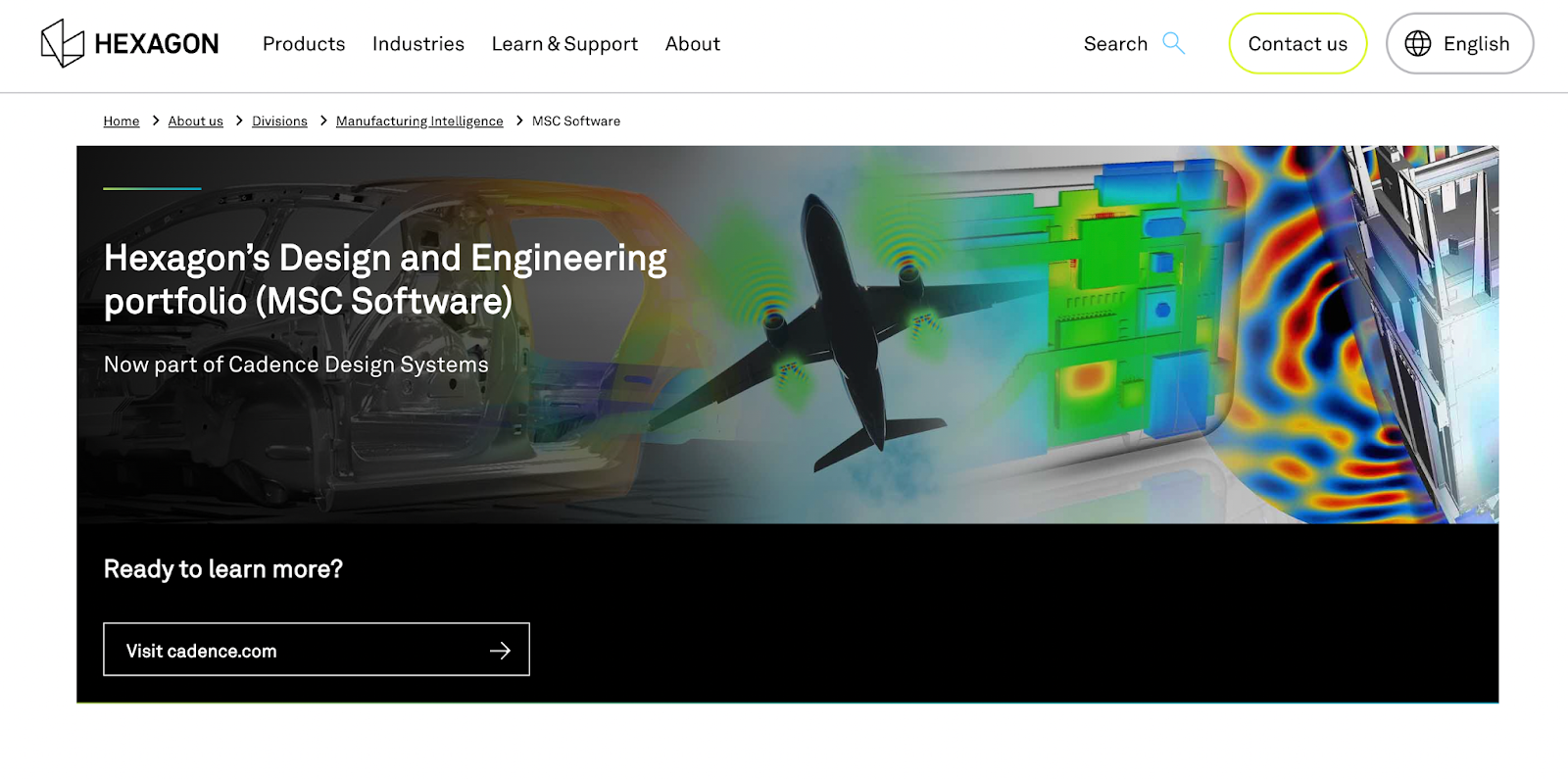The width and height of the screenshot is (1568, 779).
Task: Open the Products menu
Action: [304, 44]
